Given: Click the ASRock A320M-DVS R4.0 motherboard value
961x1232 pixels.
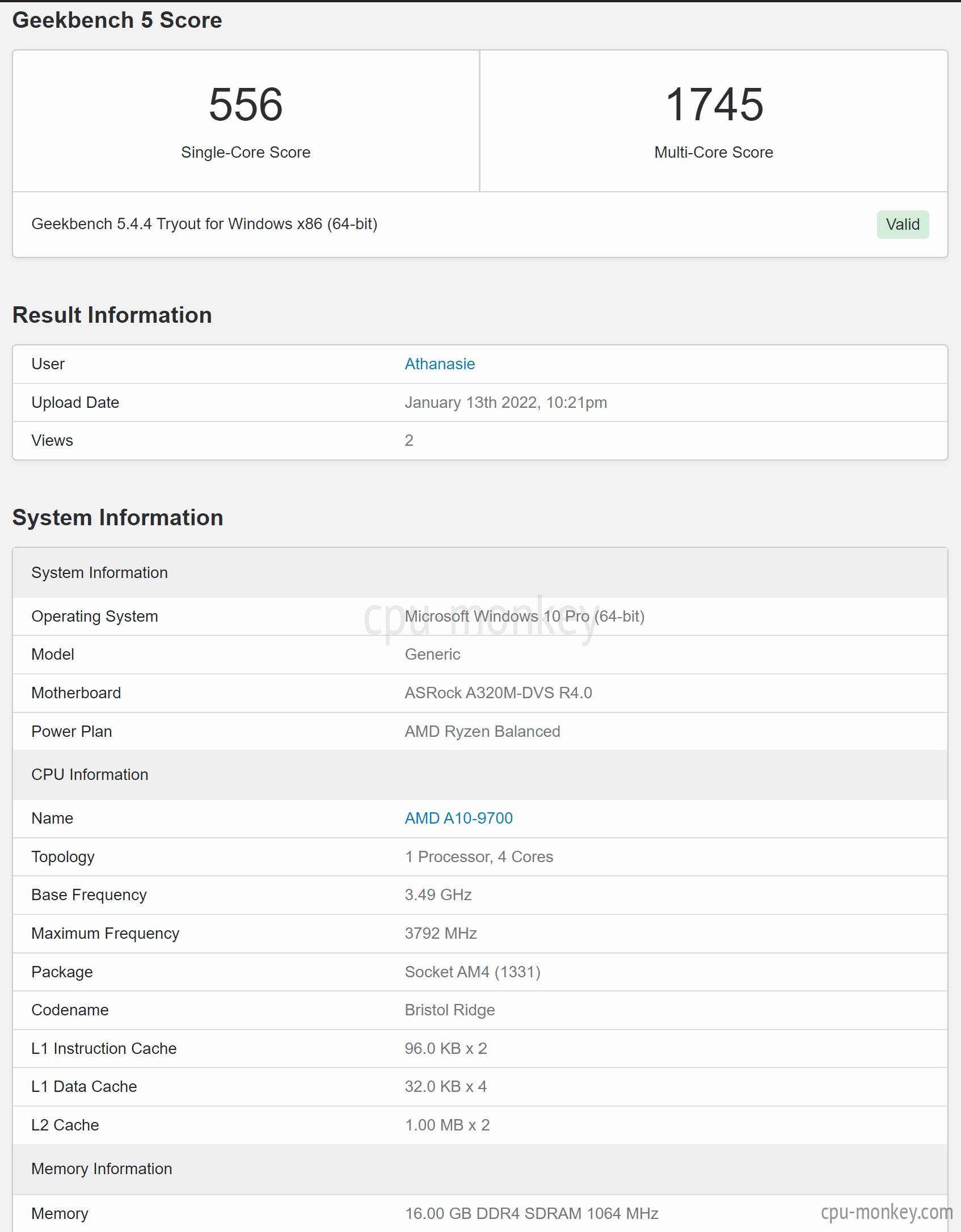Looking at the screenshot, I should click(498, 693).
